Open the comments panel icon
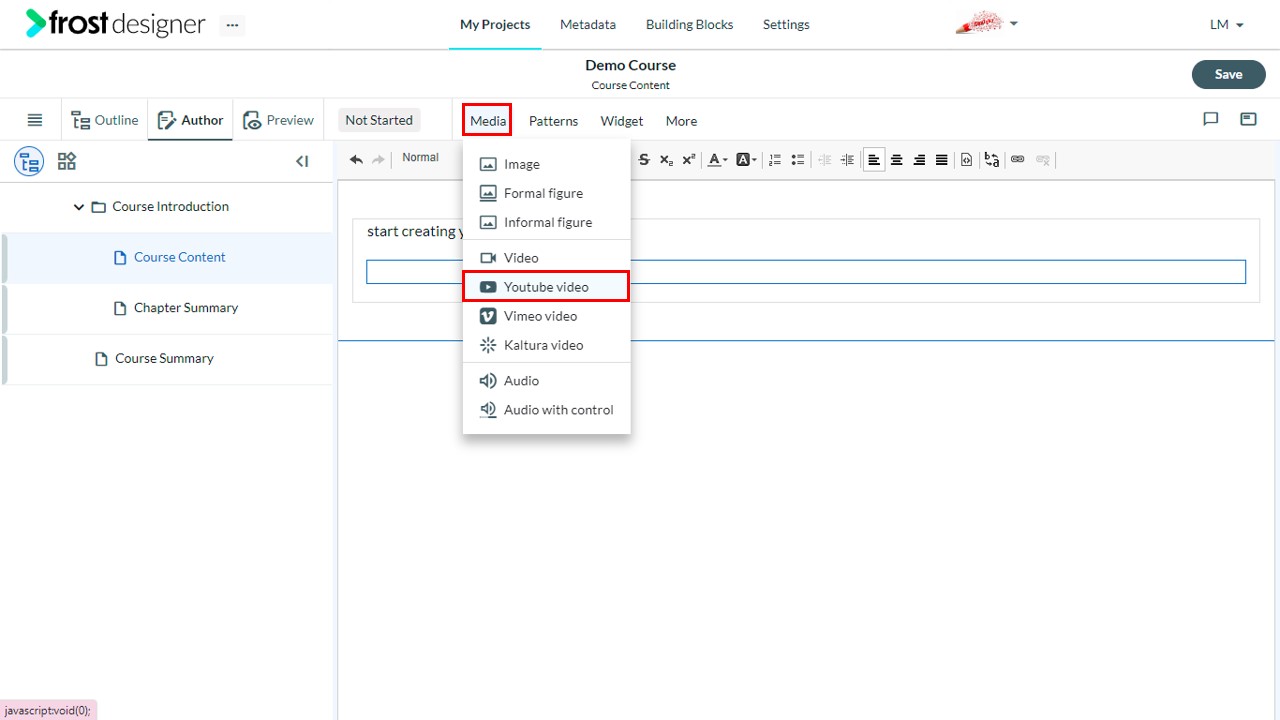 pos(1211,119)
